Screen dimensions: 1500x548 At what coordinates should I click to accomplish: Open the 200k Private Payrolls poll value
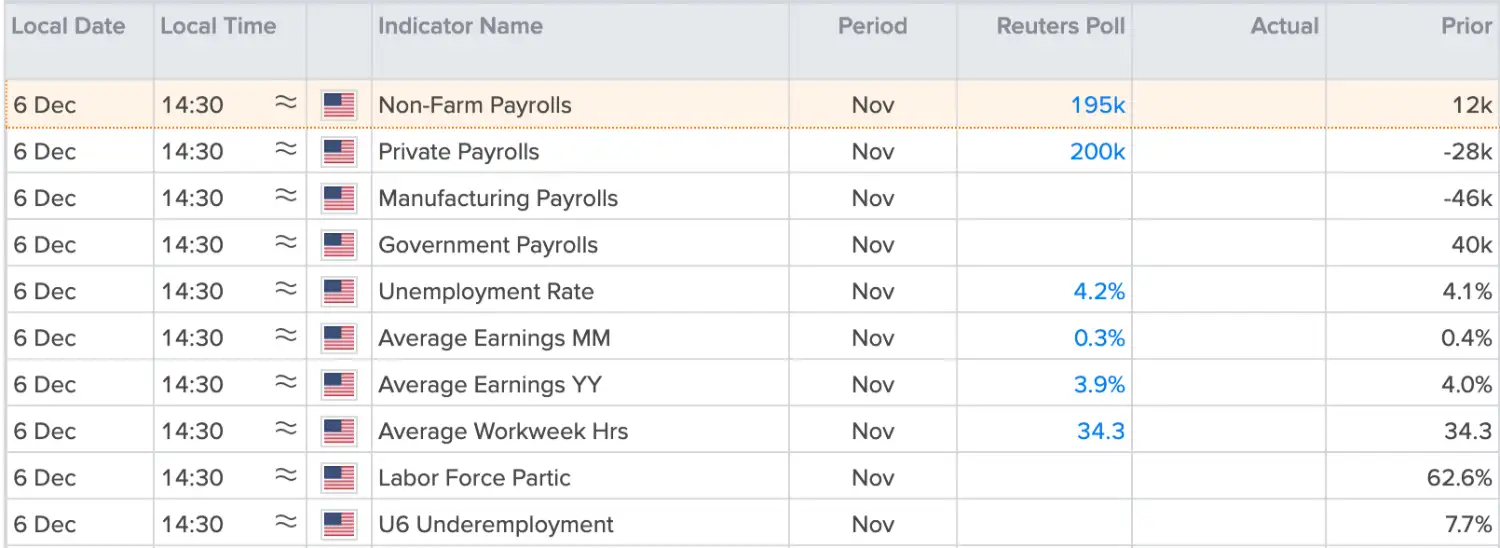[1097, 152]
